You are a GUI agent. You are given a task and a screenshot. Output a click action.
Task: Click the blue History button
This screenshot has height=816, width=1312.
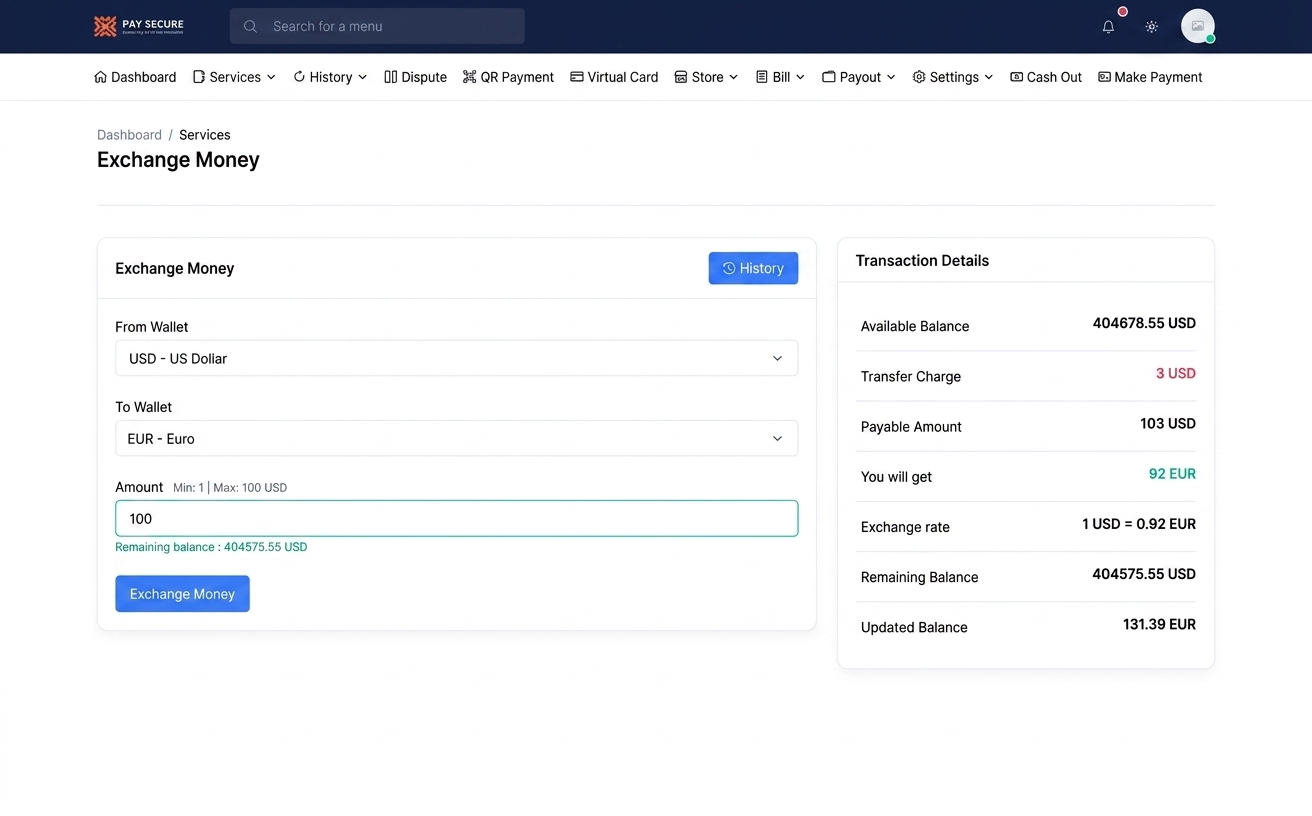(753, 268)
